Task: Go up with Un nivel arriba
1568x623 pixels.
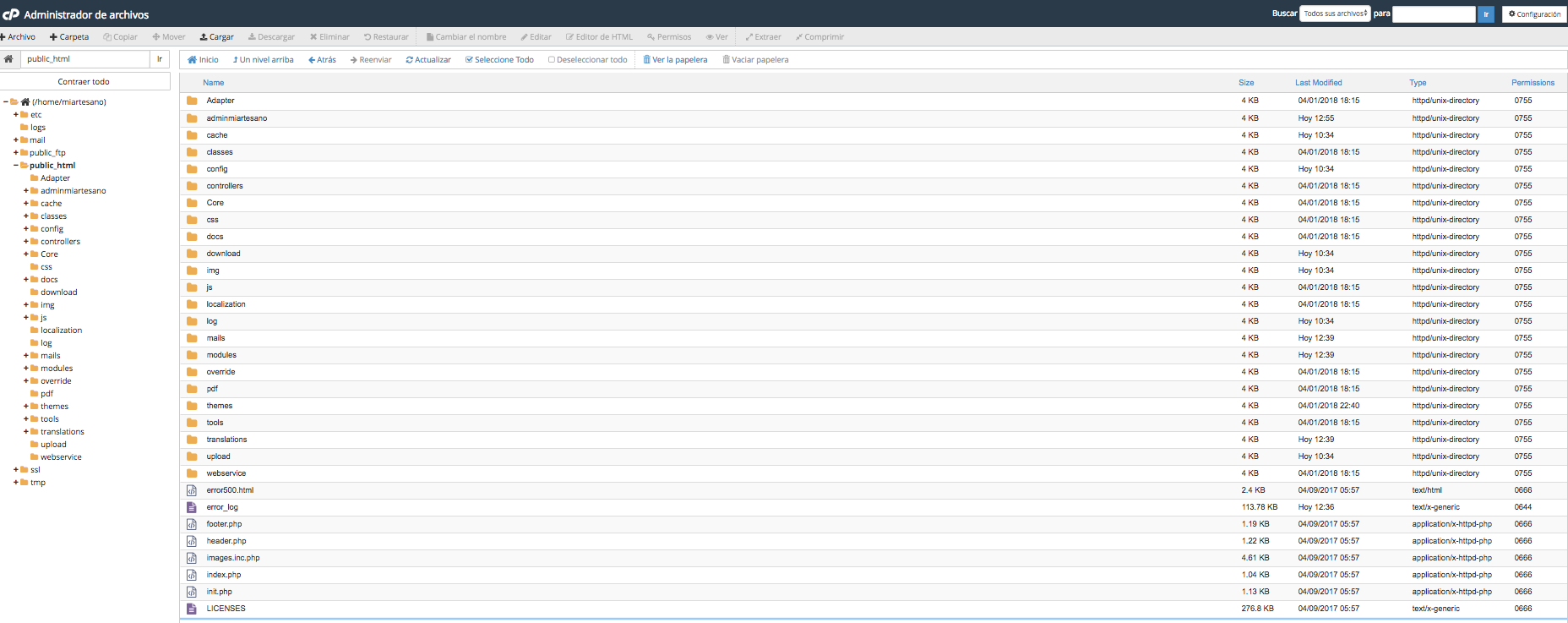Action: pos(263,60)
